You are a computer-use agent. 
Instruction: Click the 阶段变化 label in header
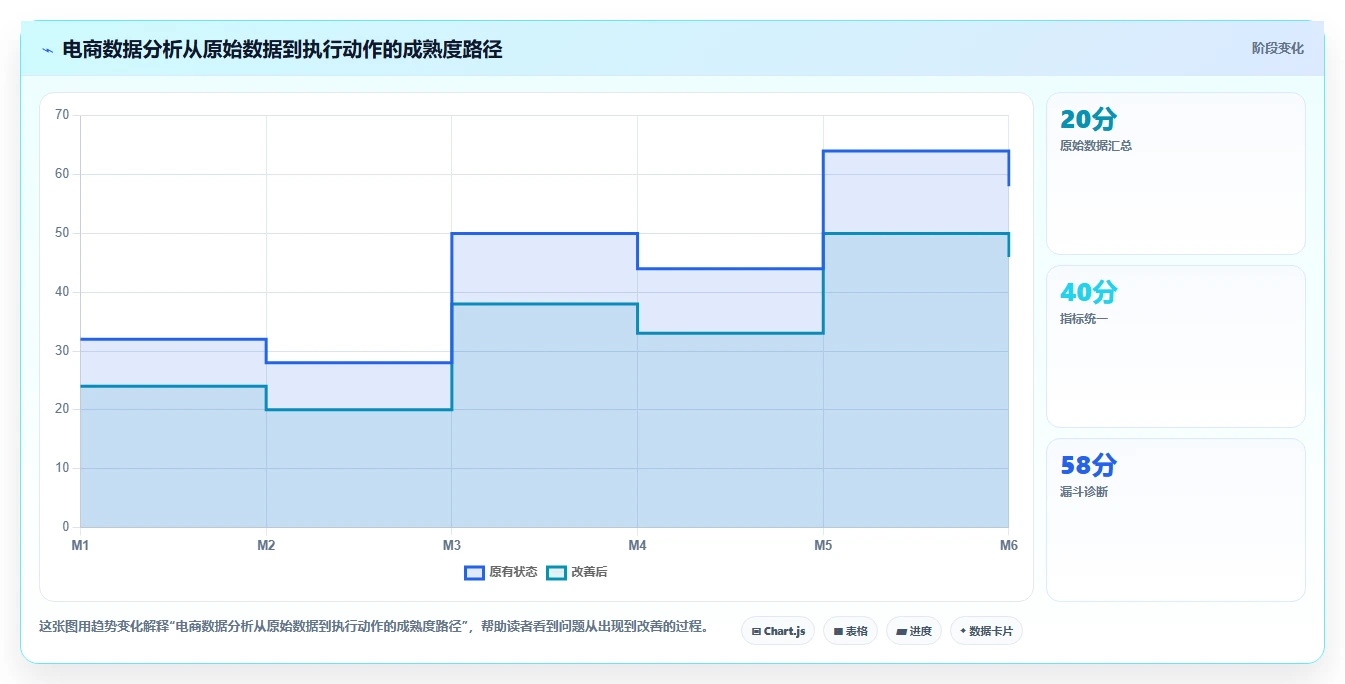coord(1277,48)
